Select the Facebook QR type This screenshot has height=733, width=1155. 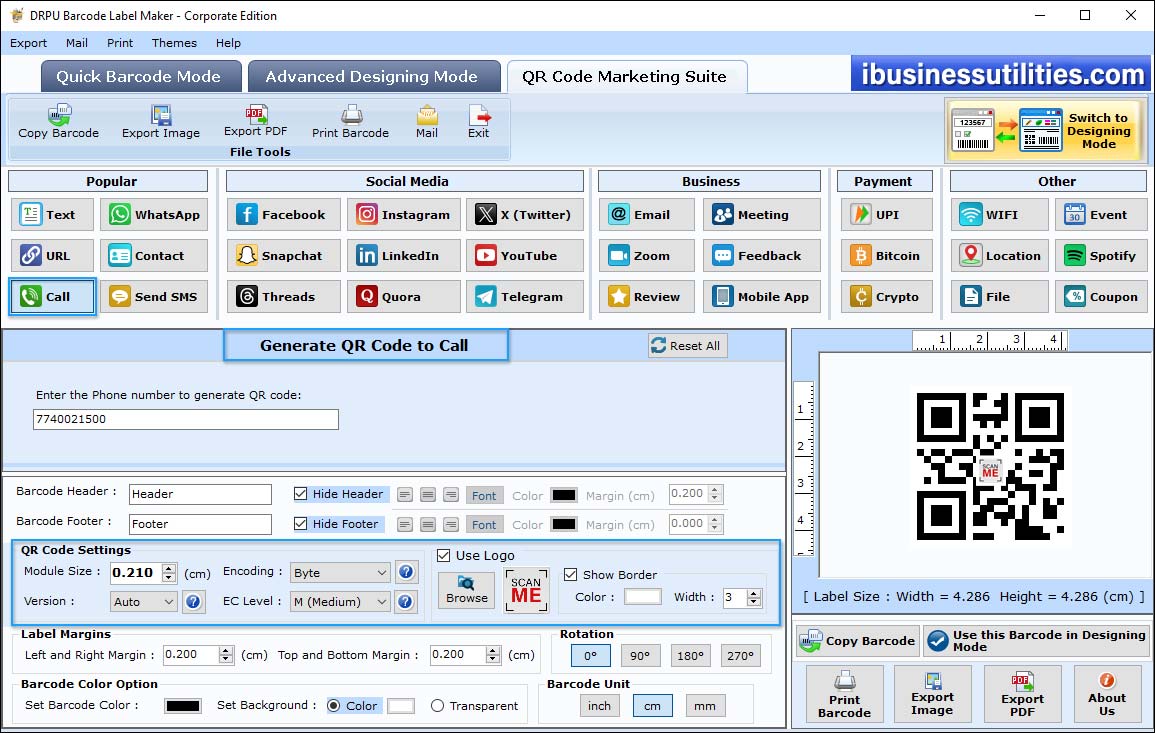[x=284, y=214]
